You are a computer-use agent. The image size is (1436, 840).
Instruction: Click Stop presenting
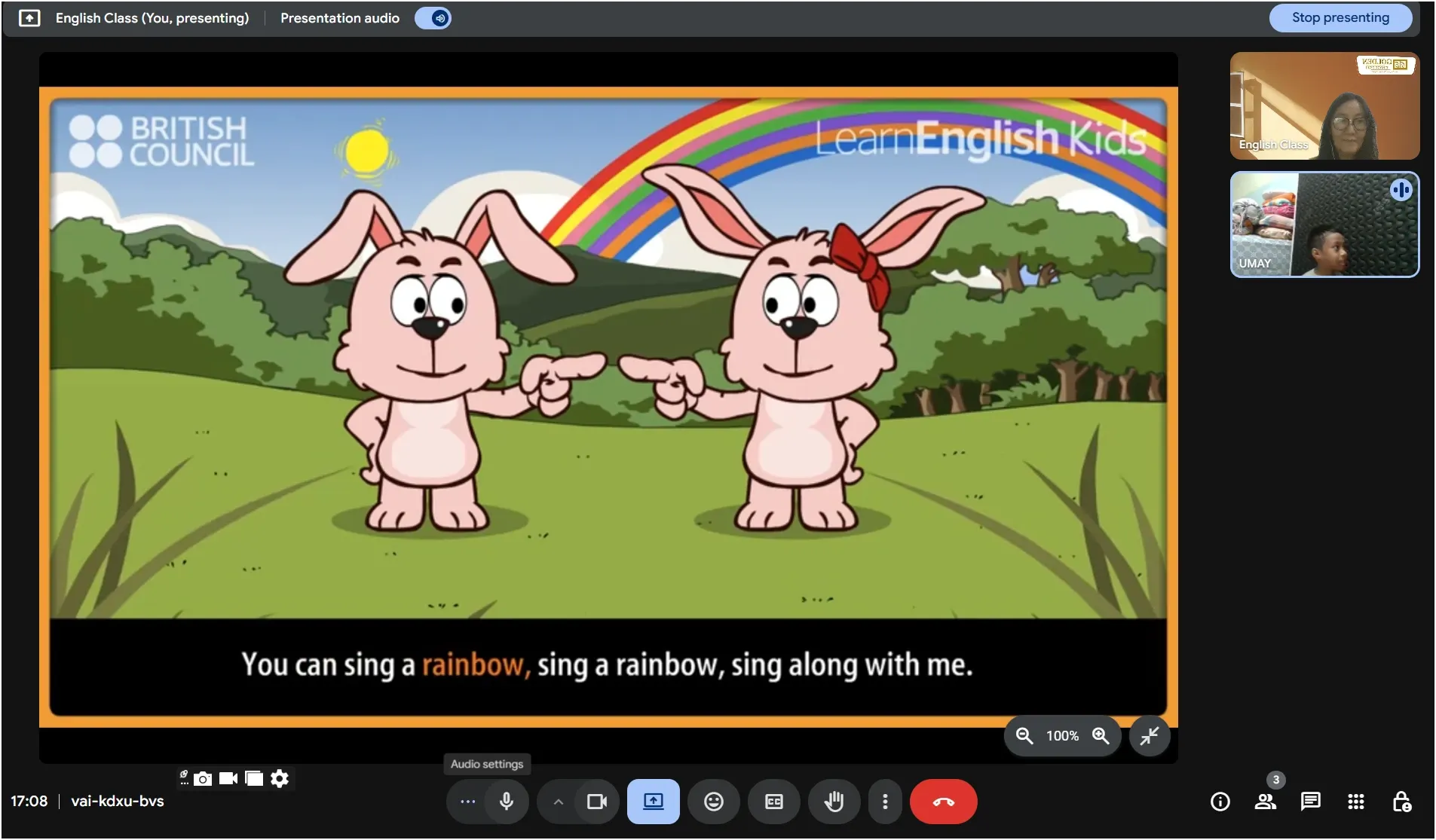click(1341, 17)
